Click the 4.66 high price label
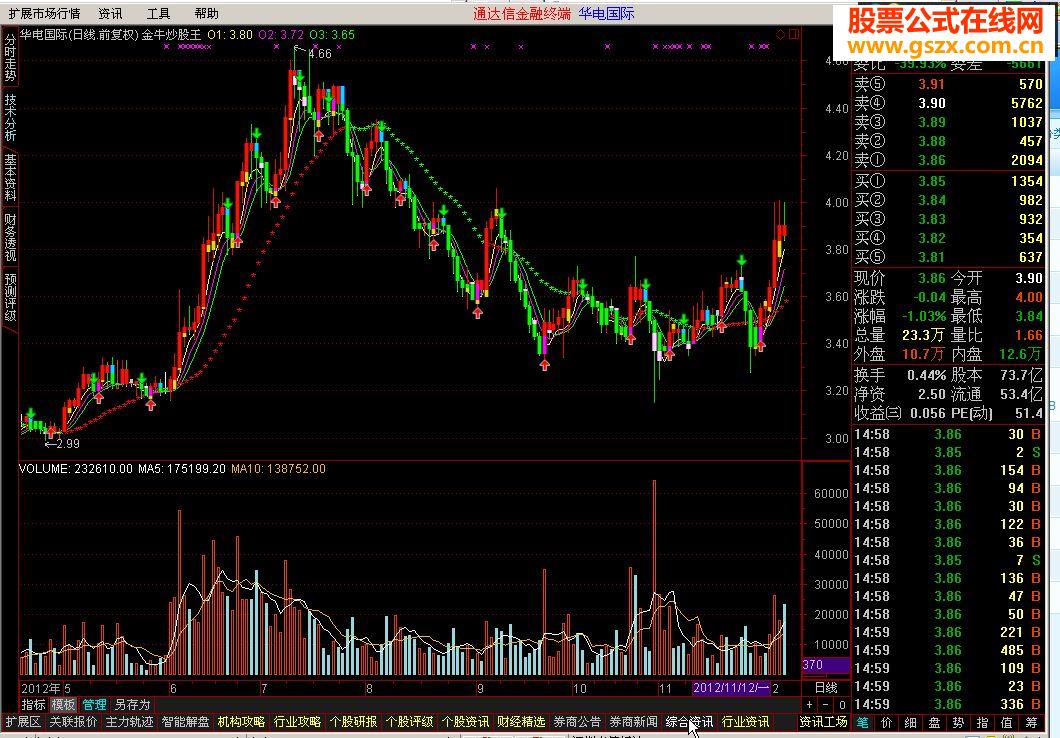Image resolution: width=1060 pixels, height=738 pixels. coord(320,54)
